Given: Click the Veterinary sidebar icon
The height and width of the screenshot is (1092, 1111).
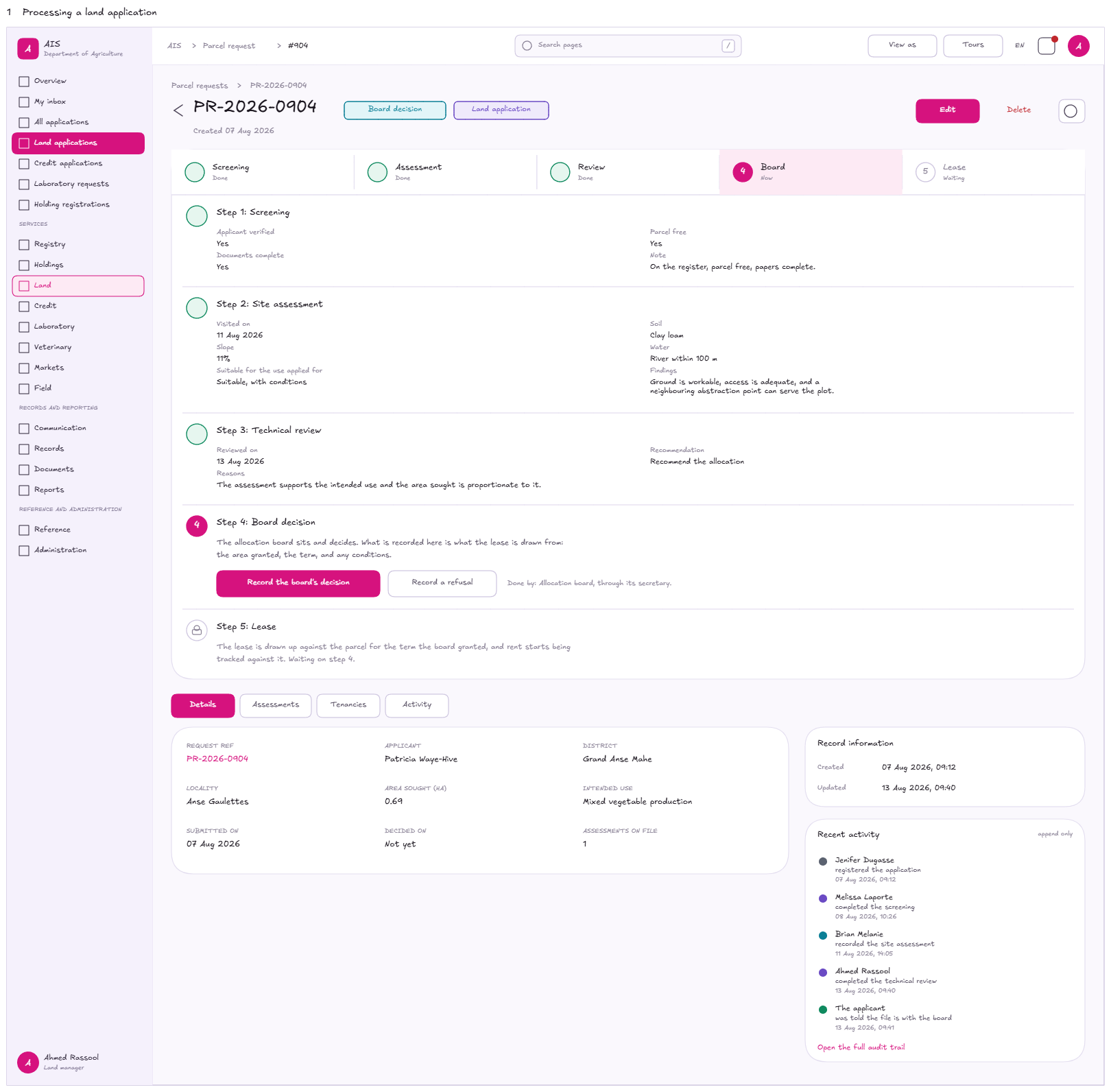Looking at the screenshot, I should click(x=24, y=348).
